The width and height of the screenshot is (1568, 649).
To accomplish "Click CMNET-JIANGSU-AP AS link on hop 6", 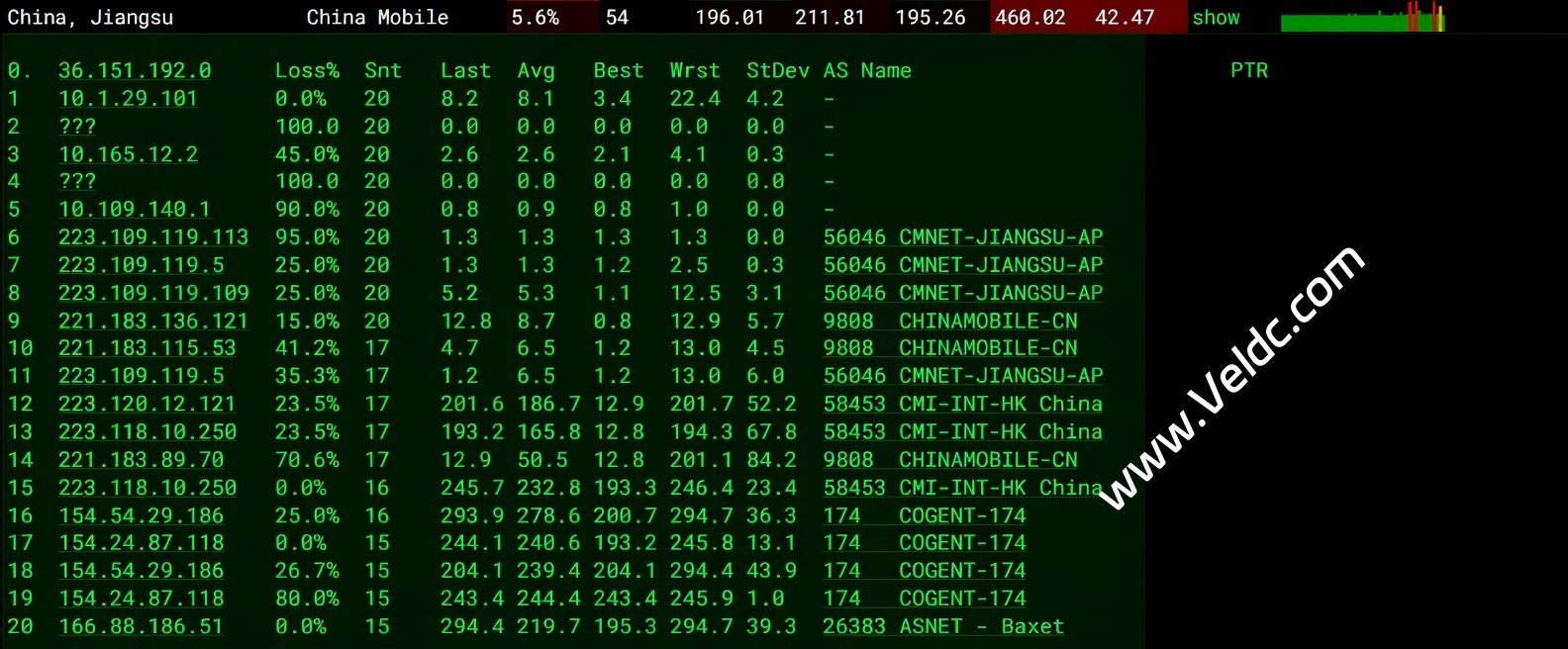I will [962, 237].
